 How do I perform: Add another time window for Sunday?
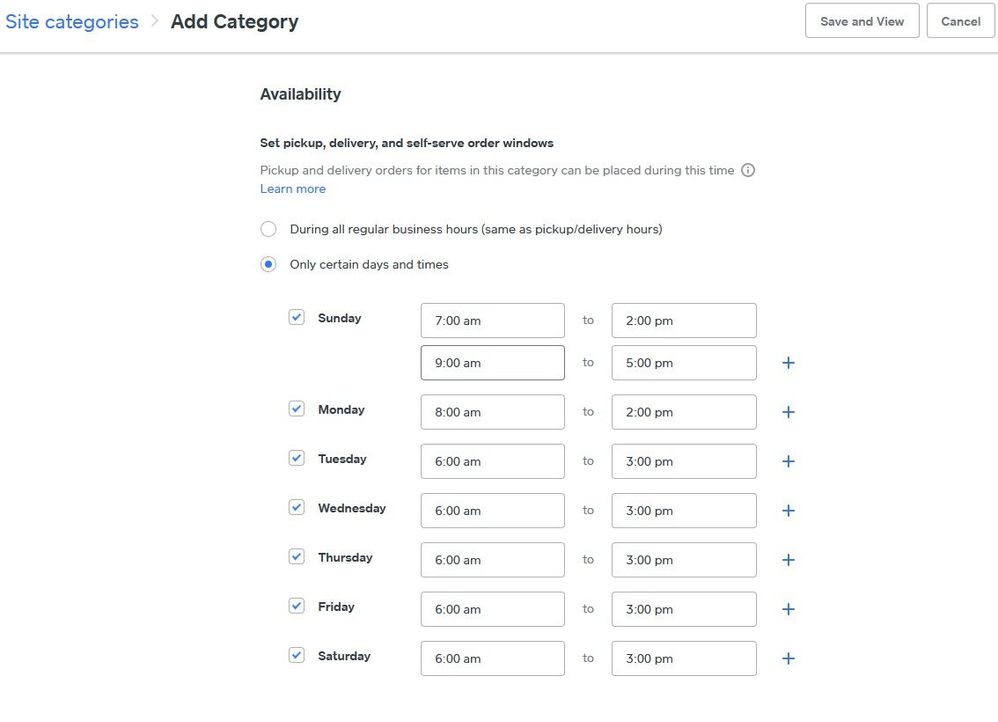[788, 363]
